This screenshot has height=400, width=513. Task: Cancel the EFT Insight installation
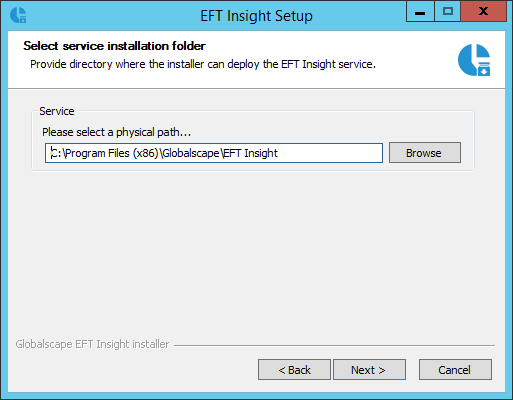point(455,370)
